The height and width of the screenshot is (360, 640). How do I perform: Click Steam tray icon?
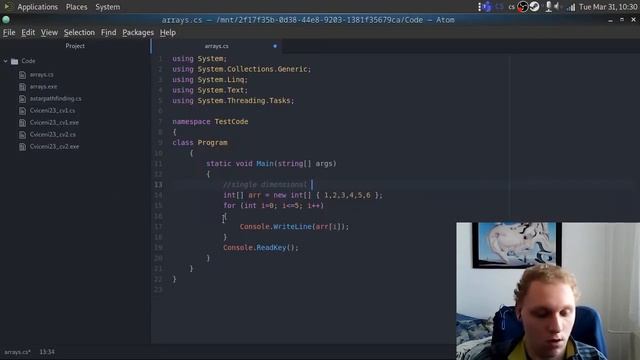(x=534, y=7)
